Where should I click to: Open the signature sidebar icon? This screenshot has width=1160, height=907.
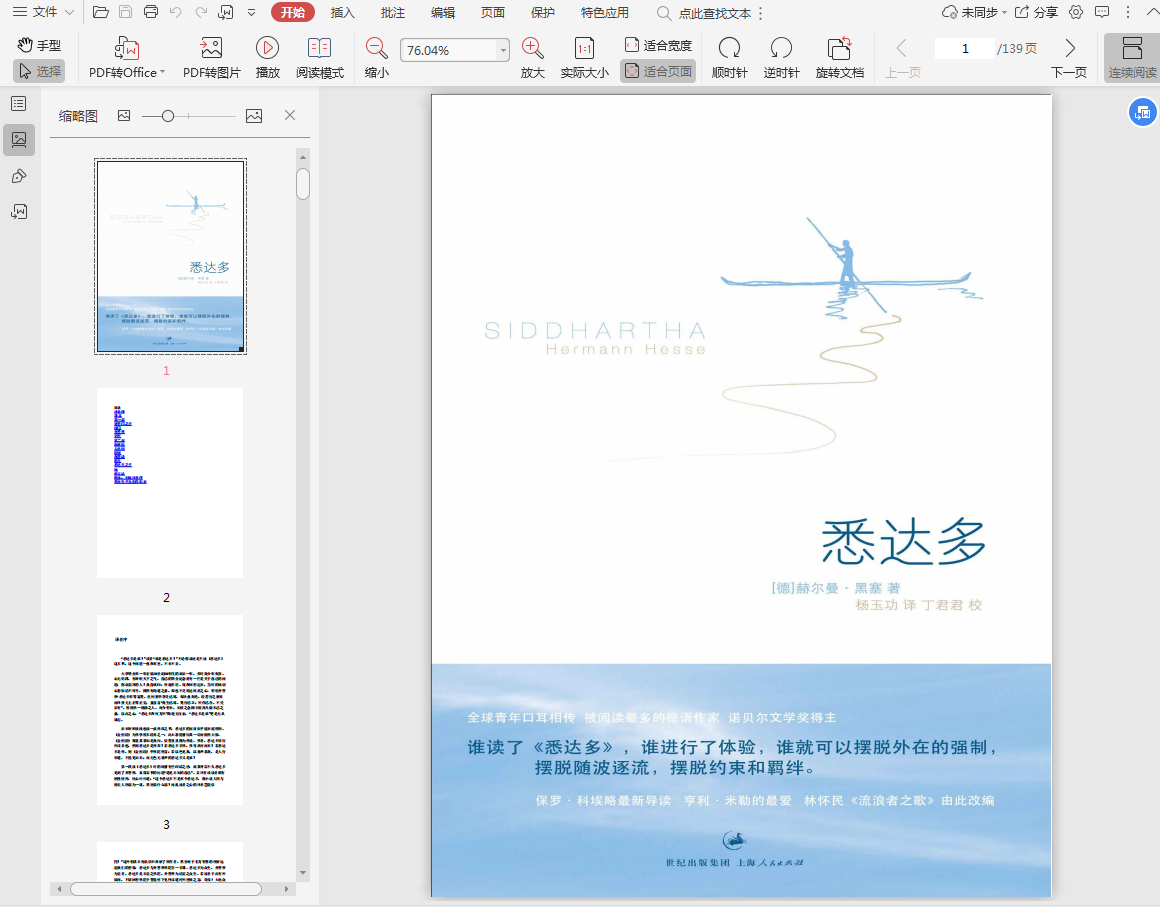pyautogui.click(x=18, y=212)
